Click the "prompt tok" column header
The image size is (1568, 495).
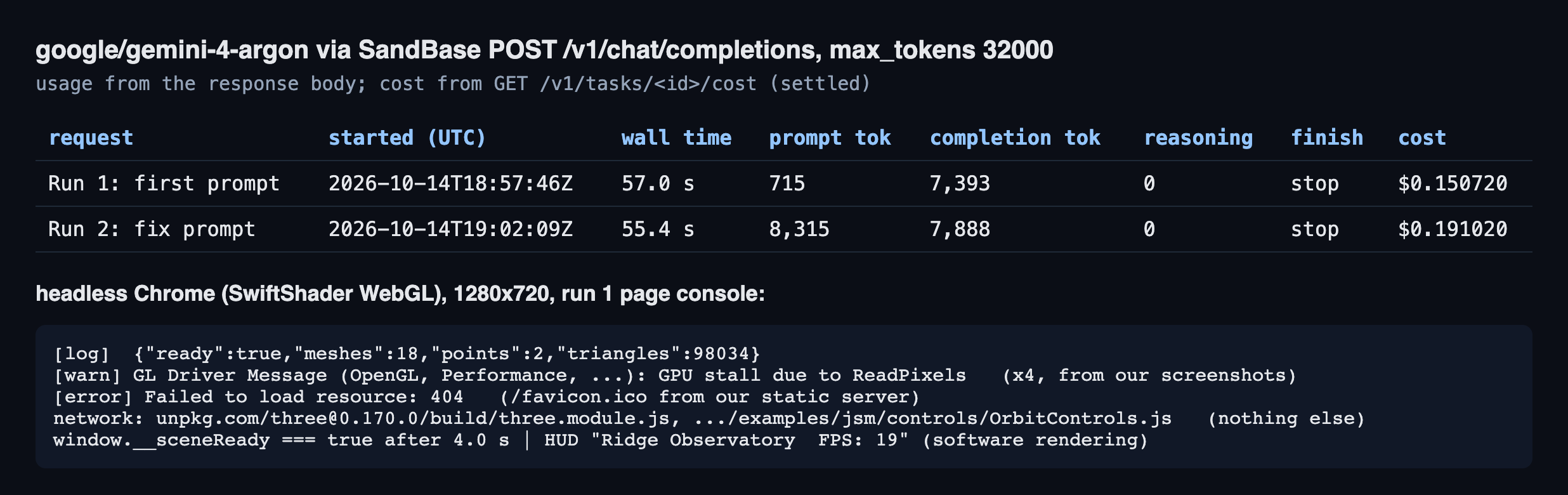tap(830, 138)
